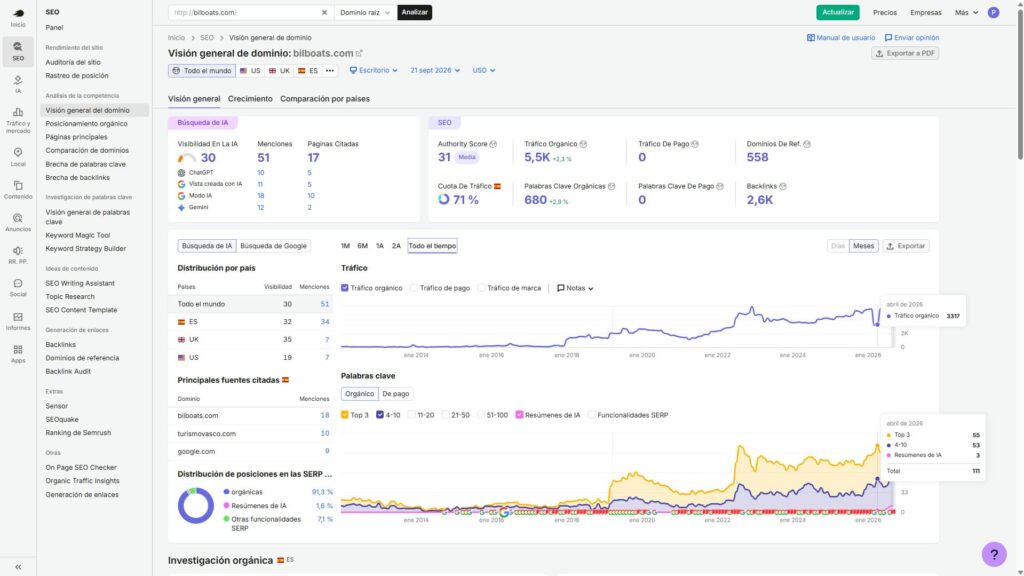The height and width of the screenshot is (576, 1024).
Task: Enable the Tráfico de pago checkbox
Action: click(x=414, y=288)
